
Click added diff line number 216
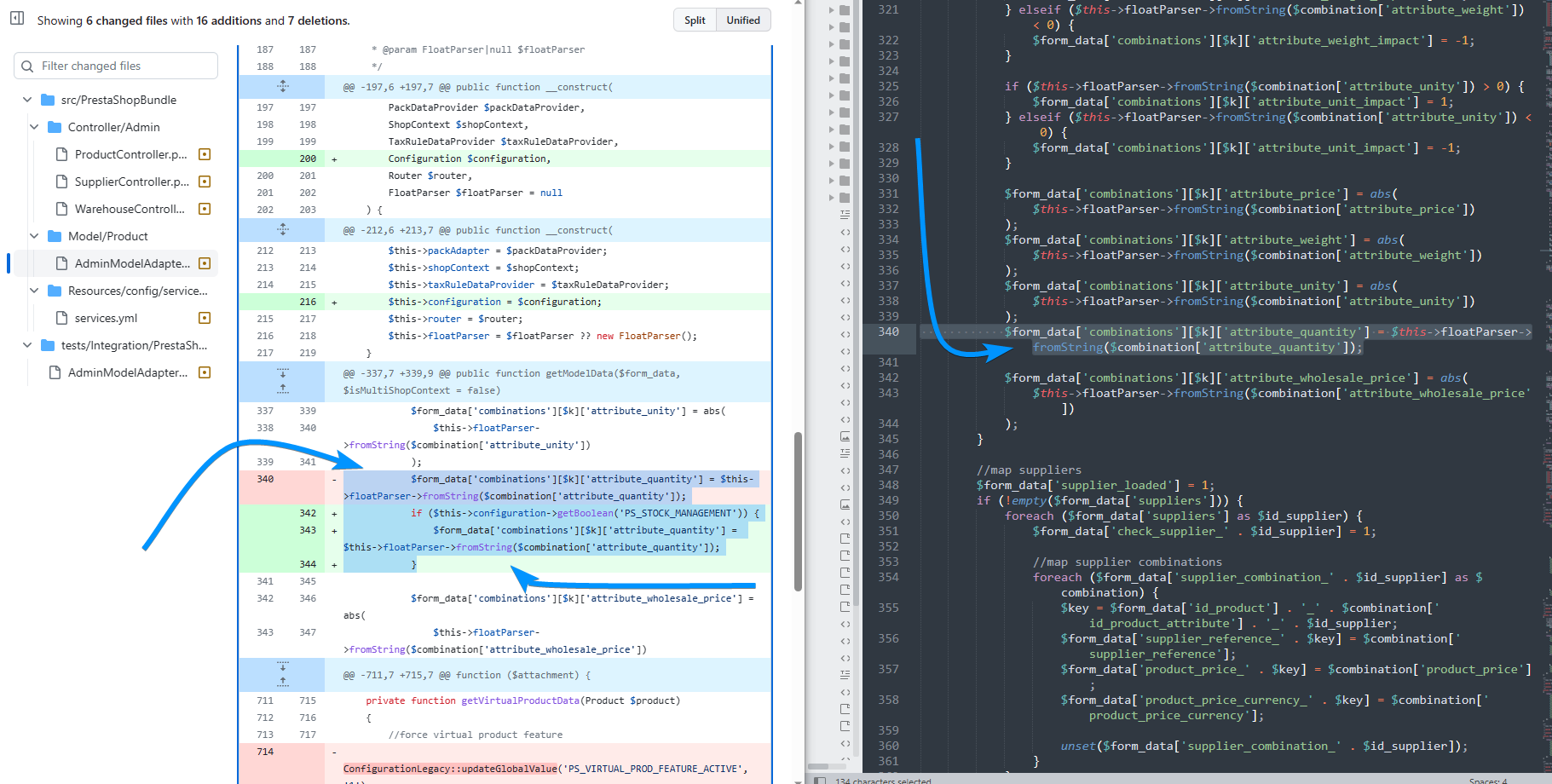pos(308,302)
